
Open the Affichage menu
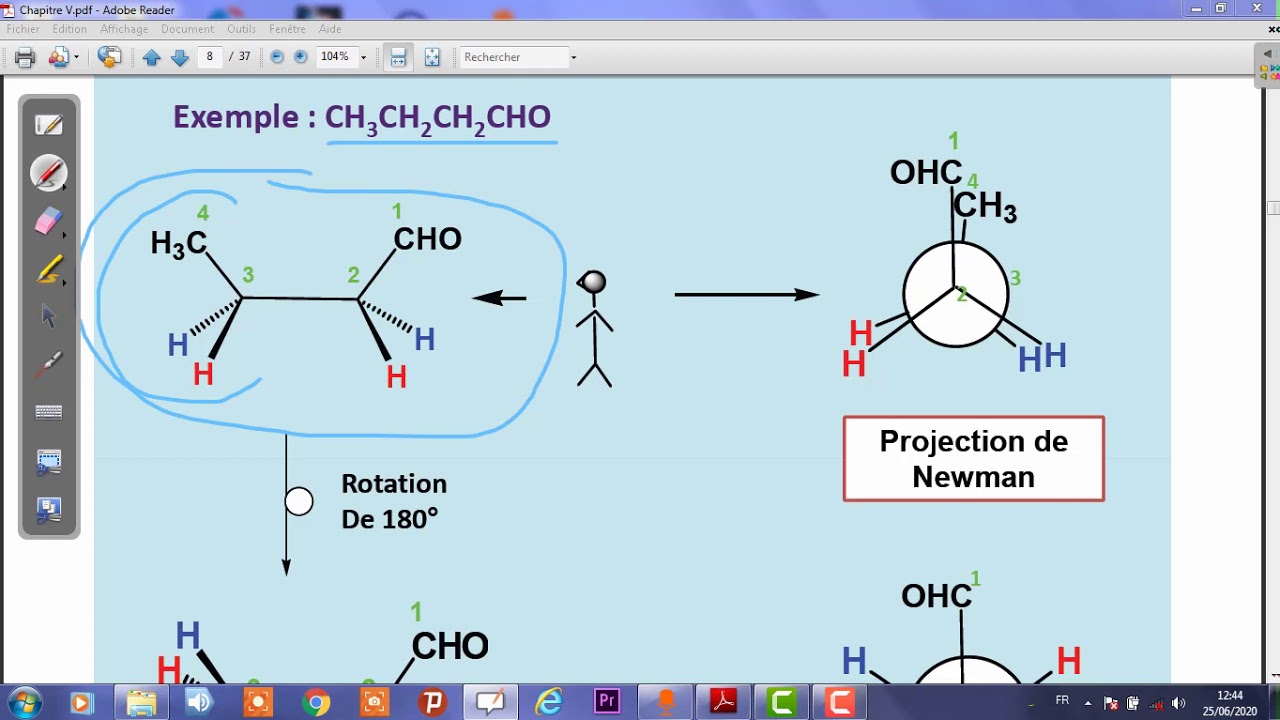pos(124,29)
